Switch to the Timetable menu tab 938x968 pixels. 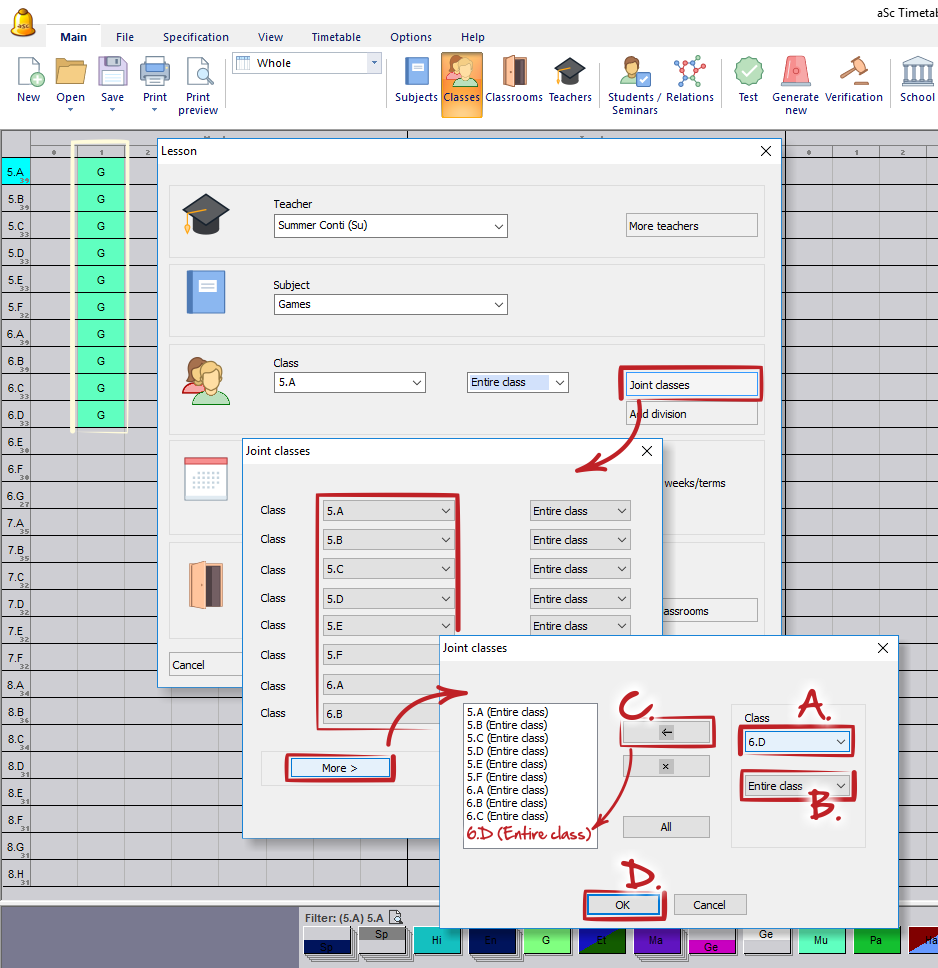(336, 37)
